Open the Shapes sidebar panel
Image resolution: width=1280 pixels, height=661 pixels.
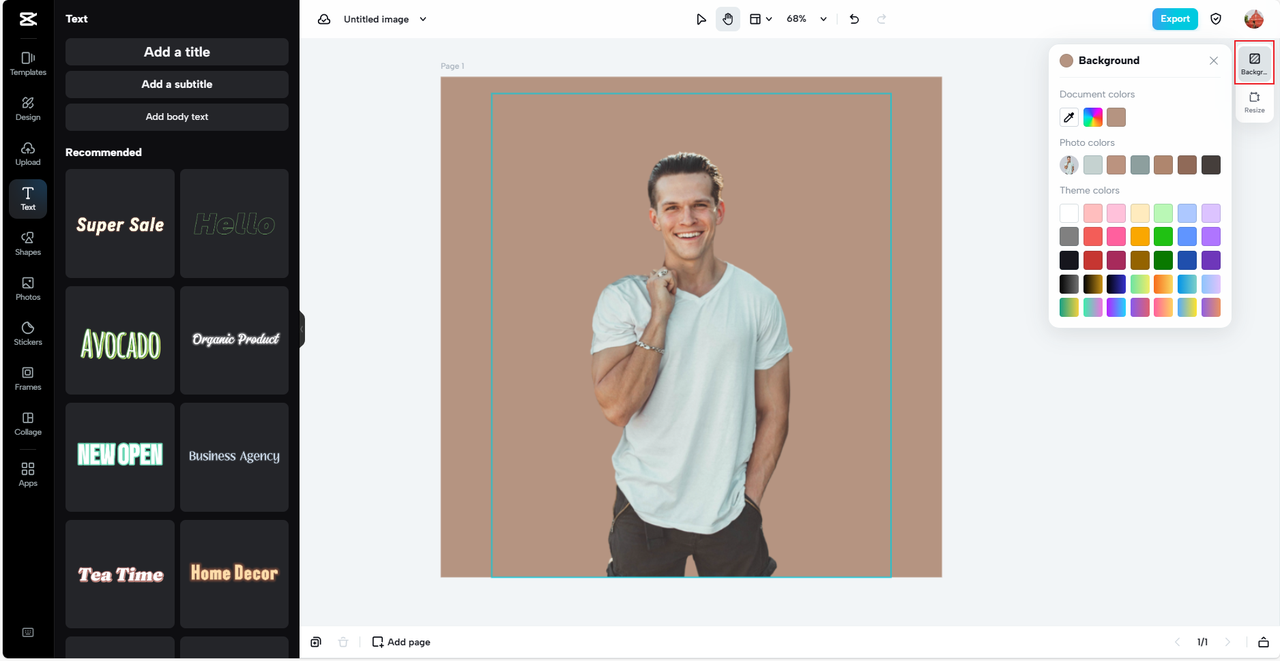[x=28, y=244]
